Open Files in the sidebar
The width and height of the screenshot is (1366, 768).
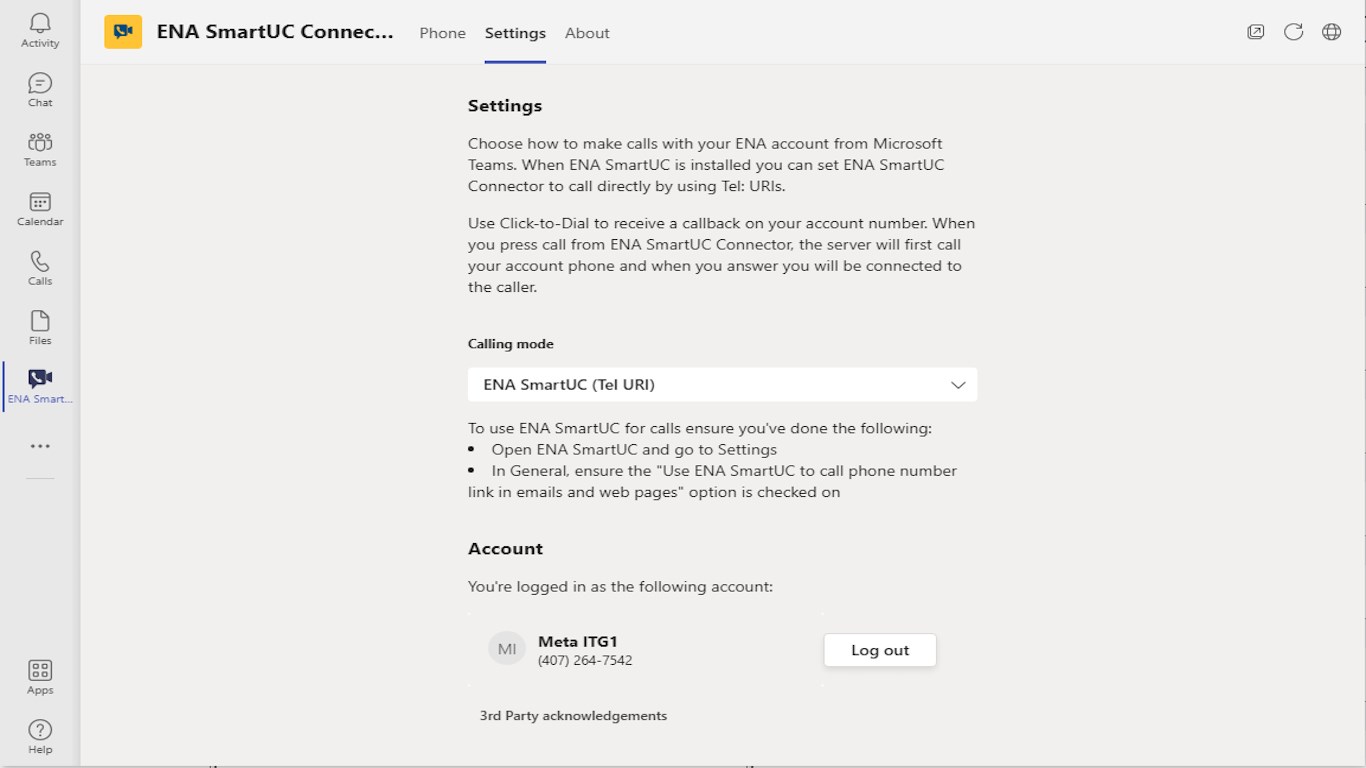click(40, 328)
